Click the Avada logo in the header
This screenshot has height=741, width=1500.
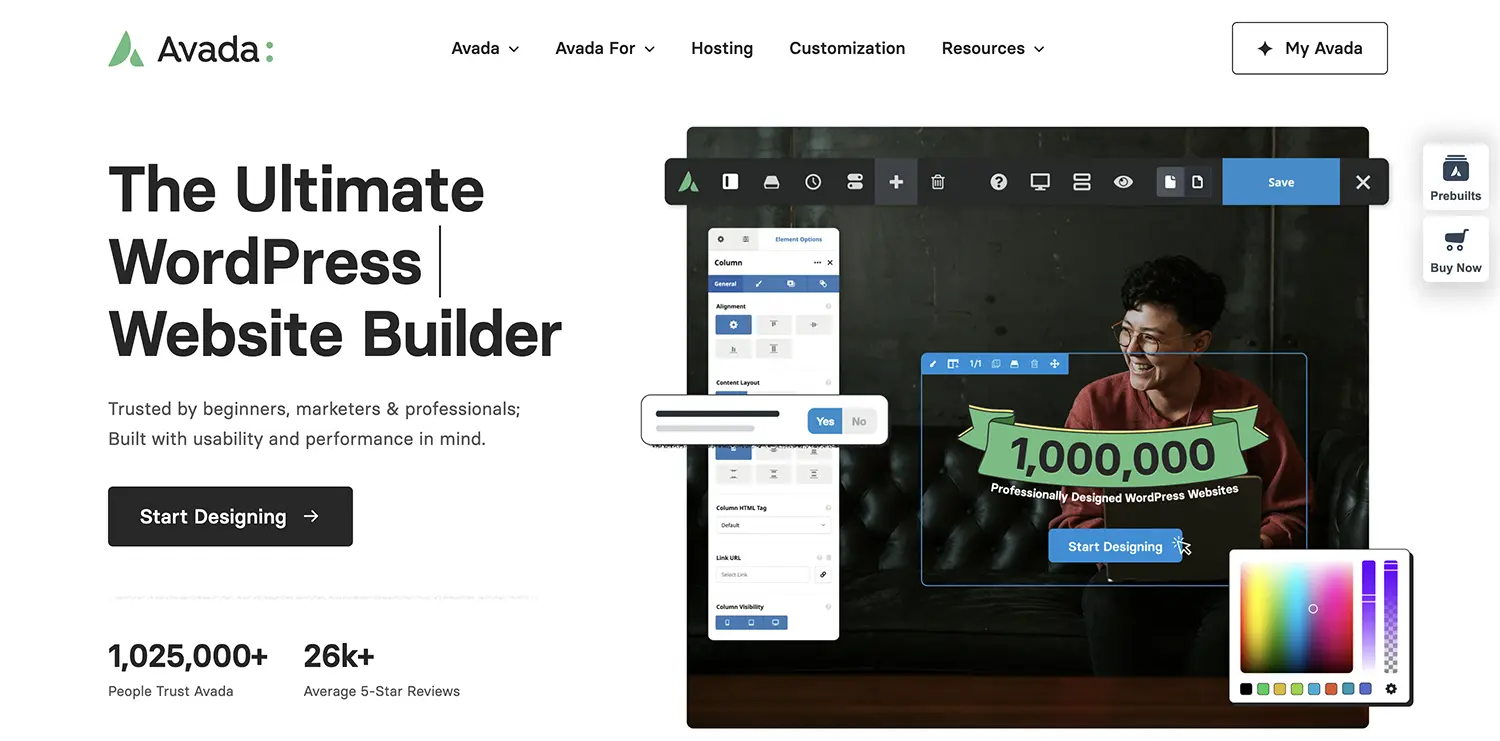pos(191,48)
